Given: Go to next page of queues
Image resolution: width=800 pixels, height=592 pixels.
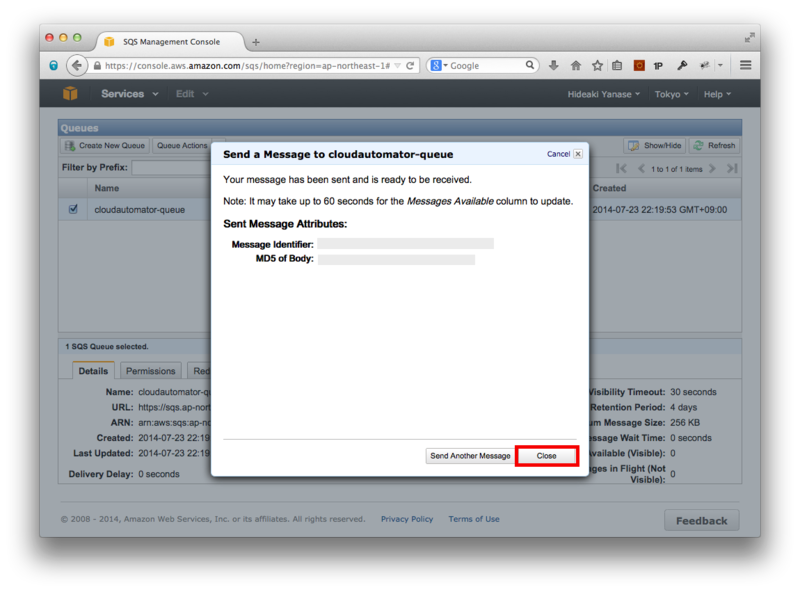Looking at the screenshot, I should coord(712,168).
